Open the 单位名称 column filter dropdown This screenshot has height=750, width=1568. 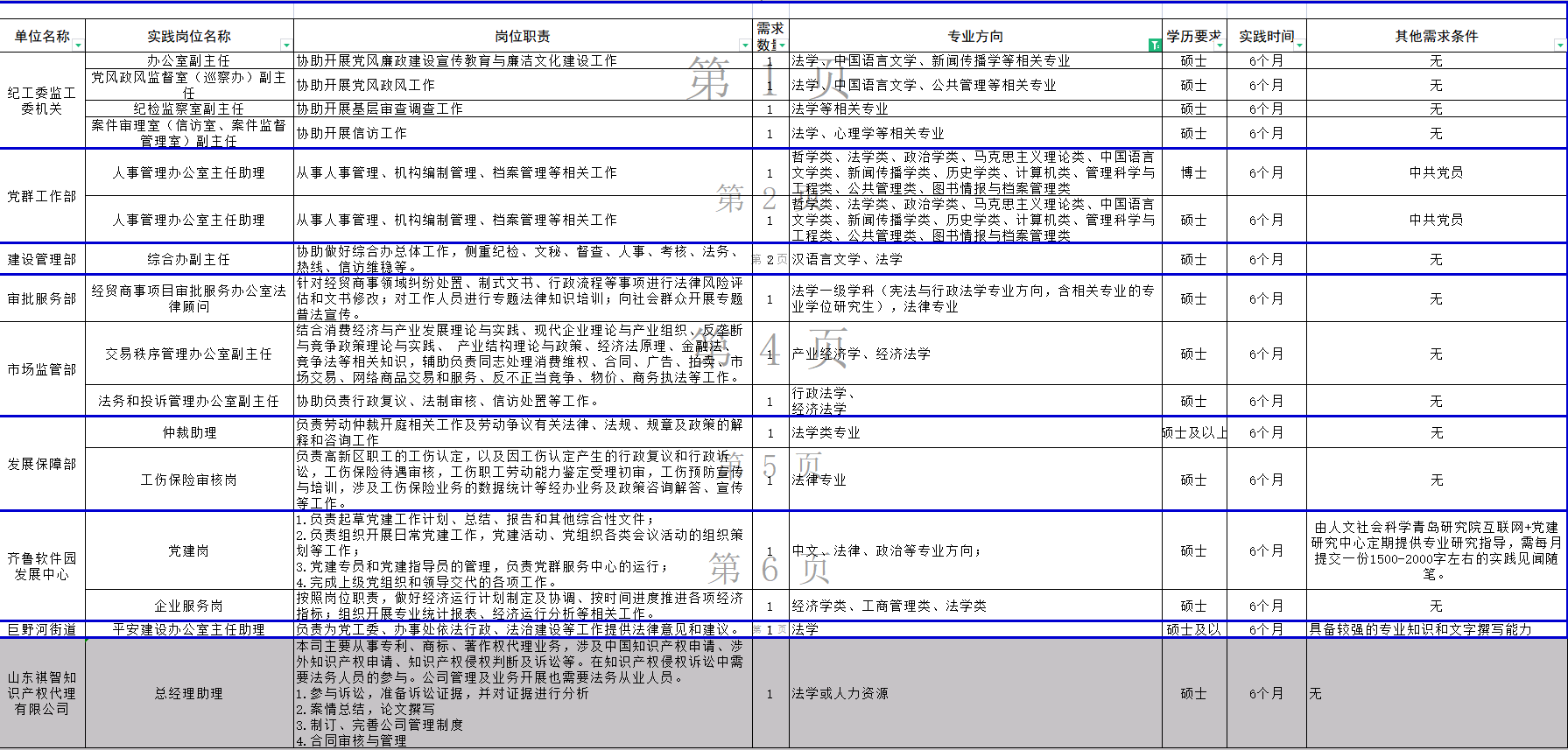pyautogui.click(x=79, y=46)
